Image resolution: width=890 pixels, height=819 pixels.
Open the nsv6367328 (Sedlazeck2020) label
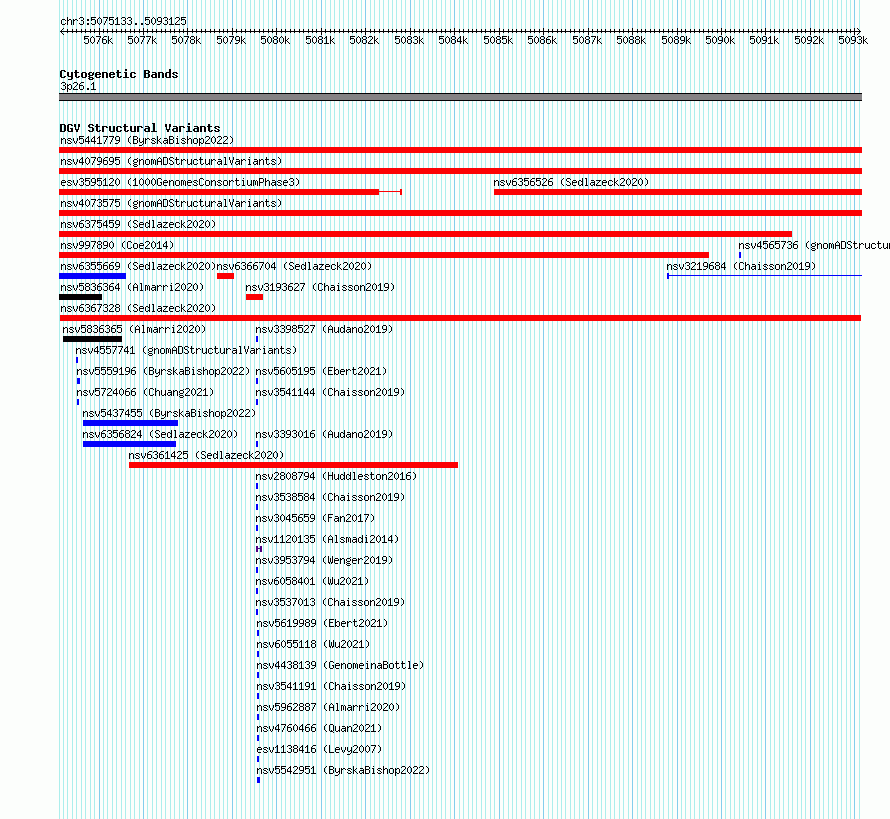138,308
